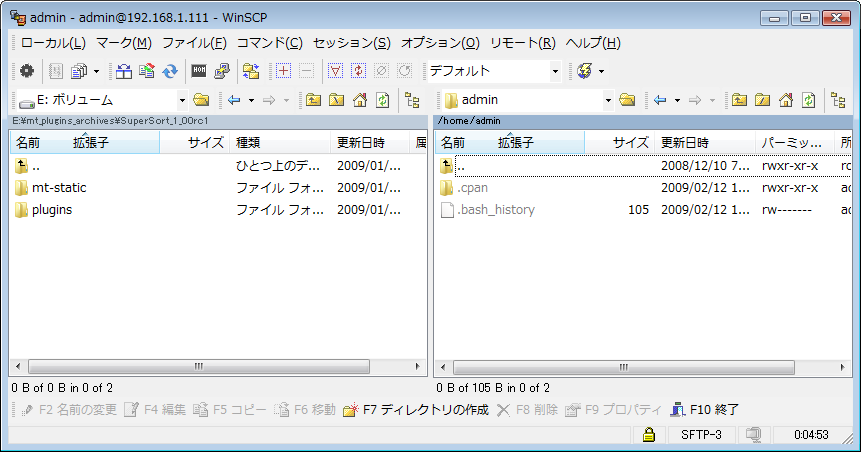Go back in local panel
This screenshot has height=452, width=861.
pyautogui.click(x=234, y=100)
